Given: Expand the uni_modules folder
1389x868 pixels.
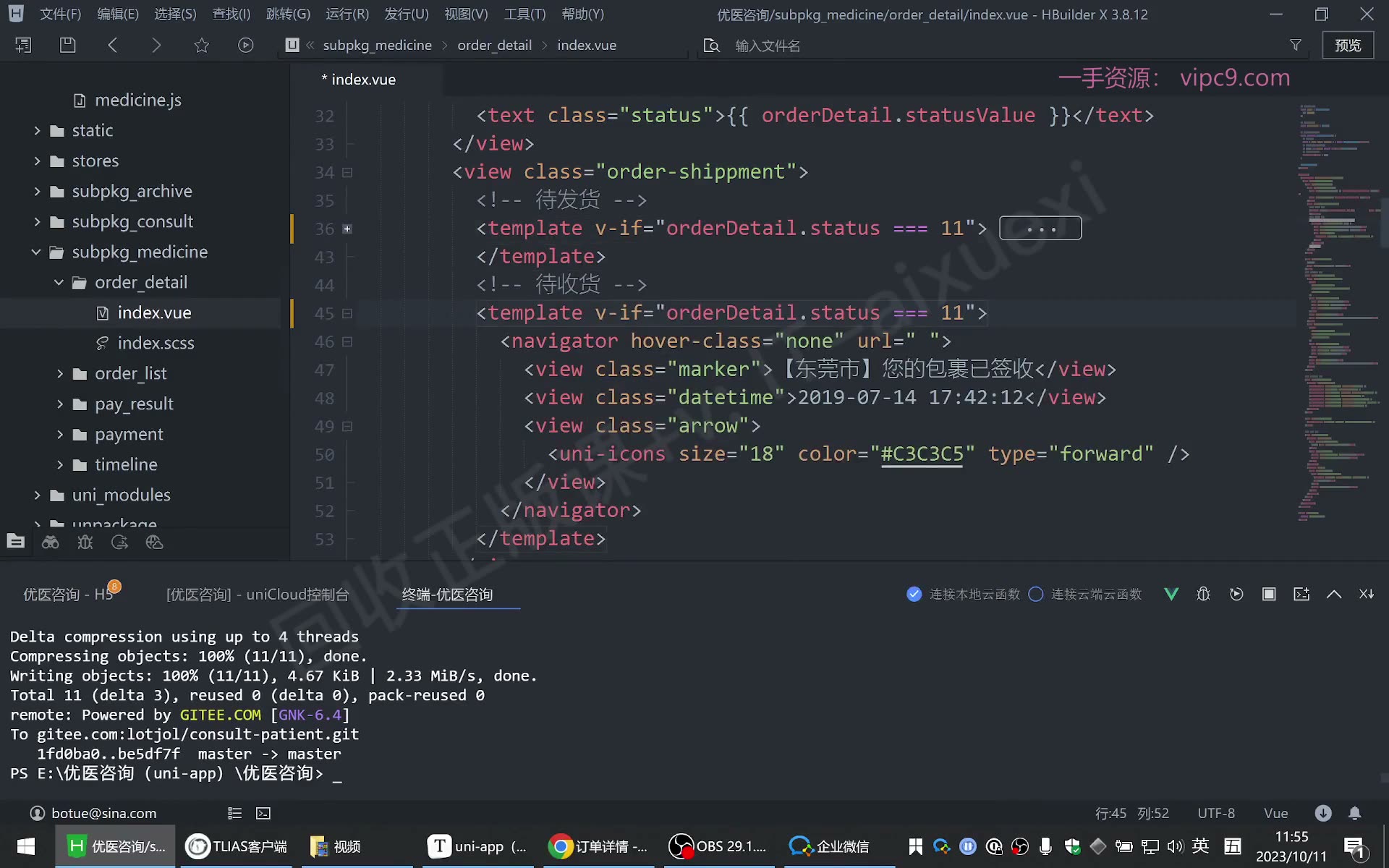Looking at the screenshot, I should coord(37,495).
